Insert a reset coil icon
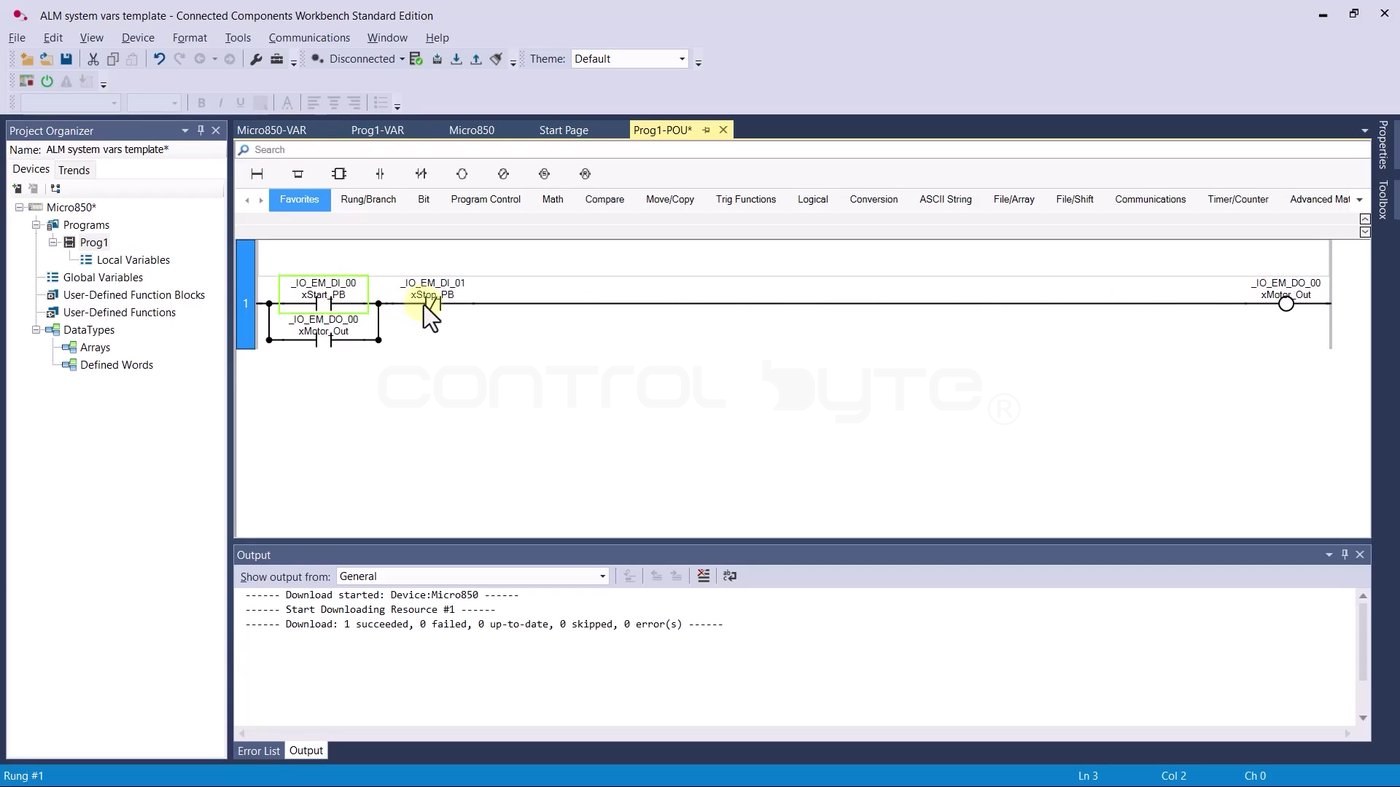This screenshot has width=1400, height=787. pos(585,174)
